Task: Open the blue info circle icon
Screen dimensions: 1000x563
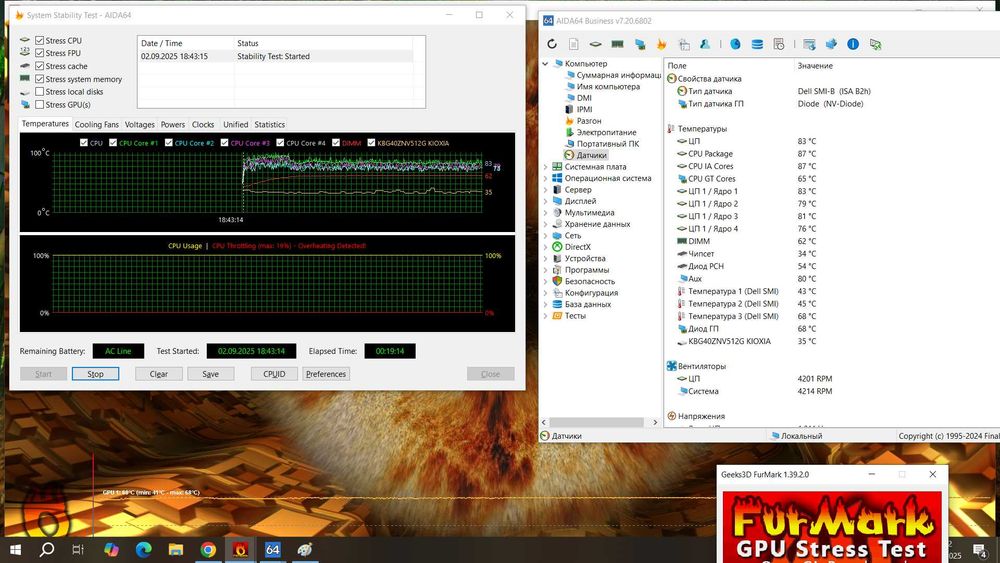Action: (853, 44)
